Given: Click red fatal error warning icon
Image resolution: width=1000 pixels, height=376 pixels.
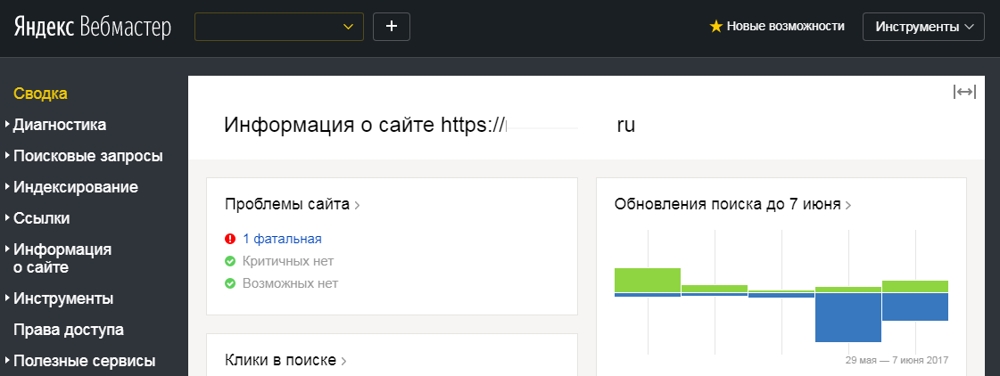Looking at the screenshot, I should point(230,239).
